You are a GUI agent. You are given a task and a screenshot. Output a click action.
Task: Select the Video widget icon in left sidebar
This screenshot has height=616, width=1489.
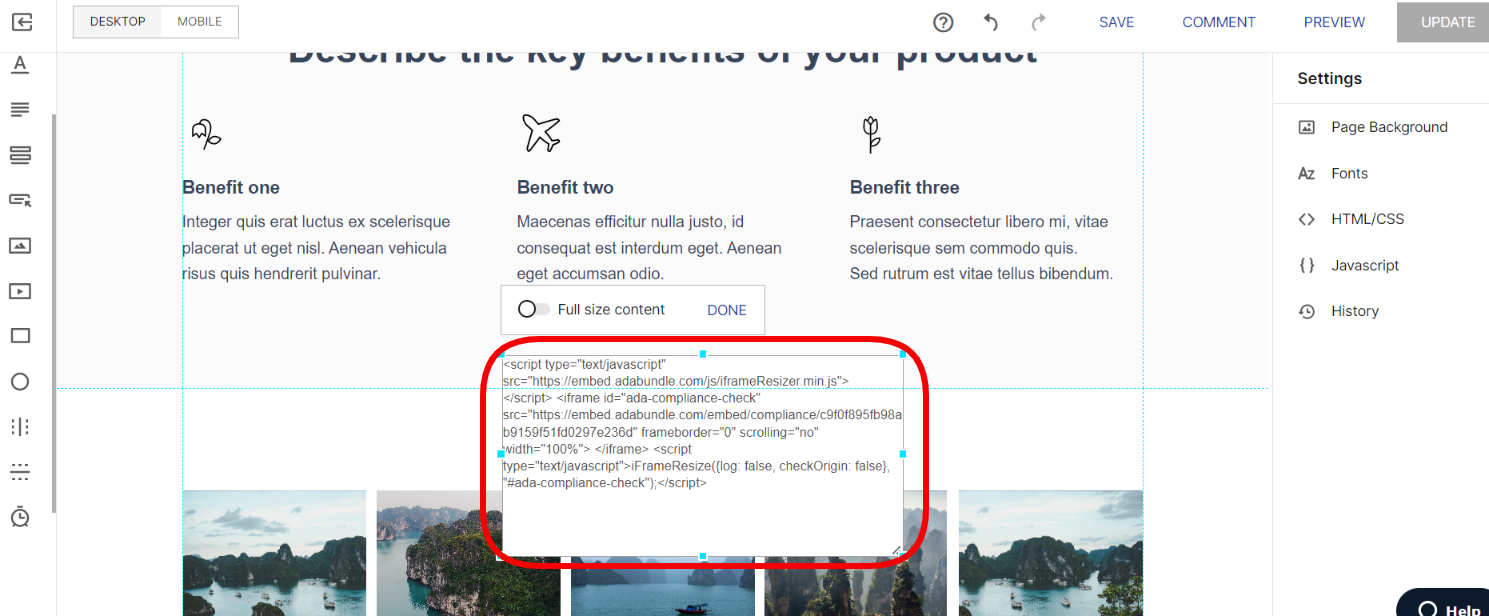tap(20, 291)
